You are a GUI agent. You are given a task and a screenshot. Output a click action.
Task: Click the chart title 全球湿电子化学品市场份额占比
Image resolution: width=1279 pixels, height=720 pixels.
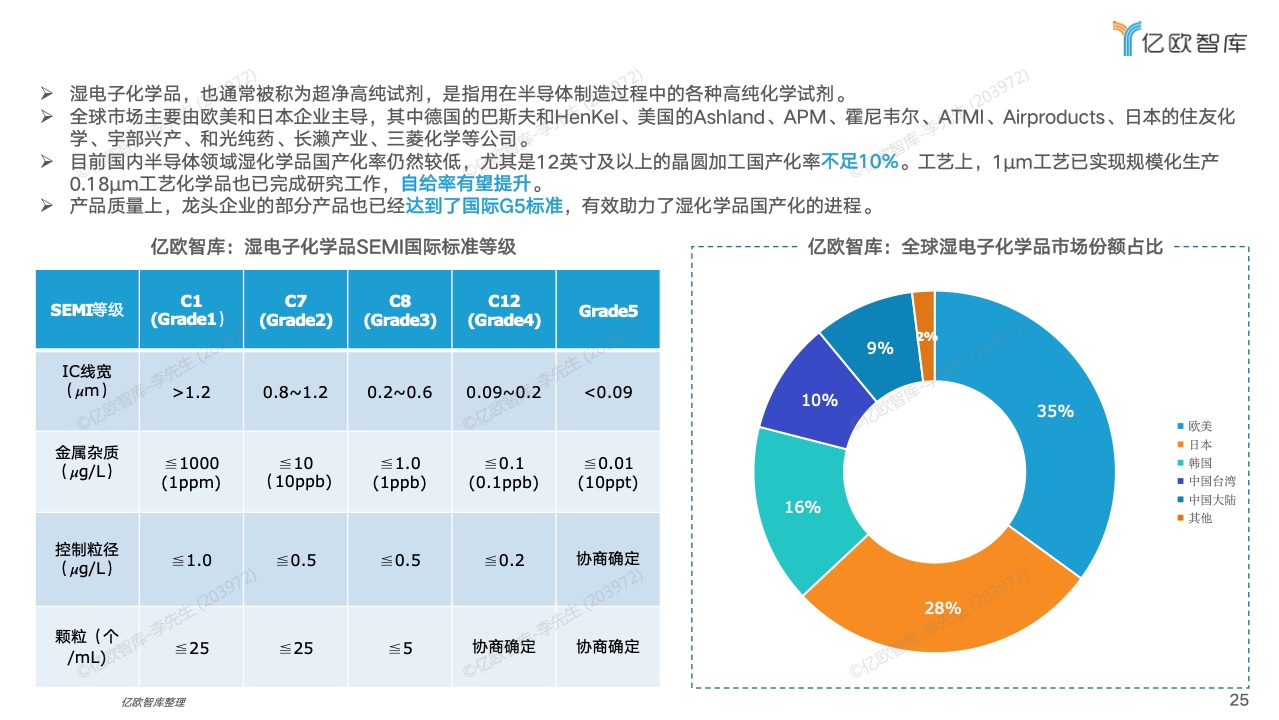click(1032, 246)
